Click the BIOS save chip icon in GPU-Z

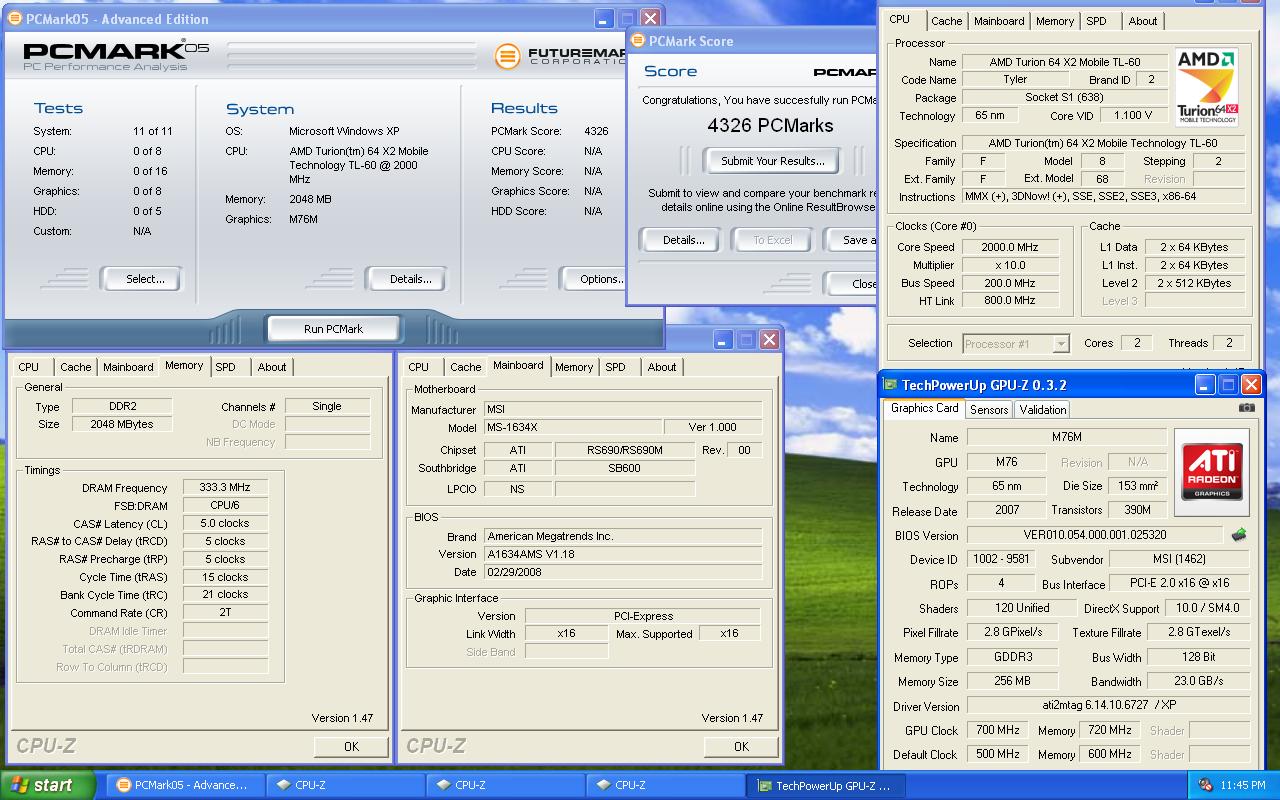[1239, 535]
